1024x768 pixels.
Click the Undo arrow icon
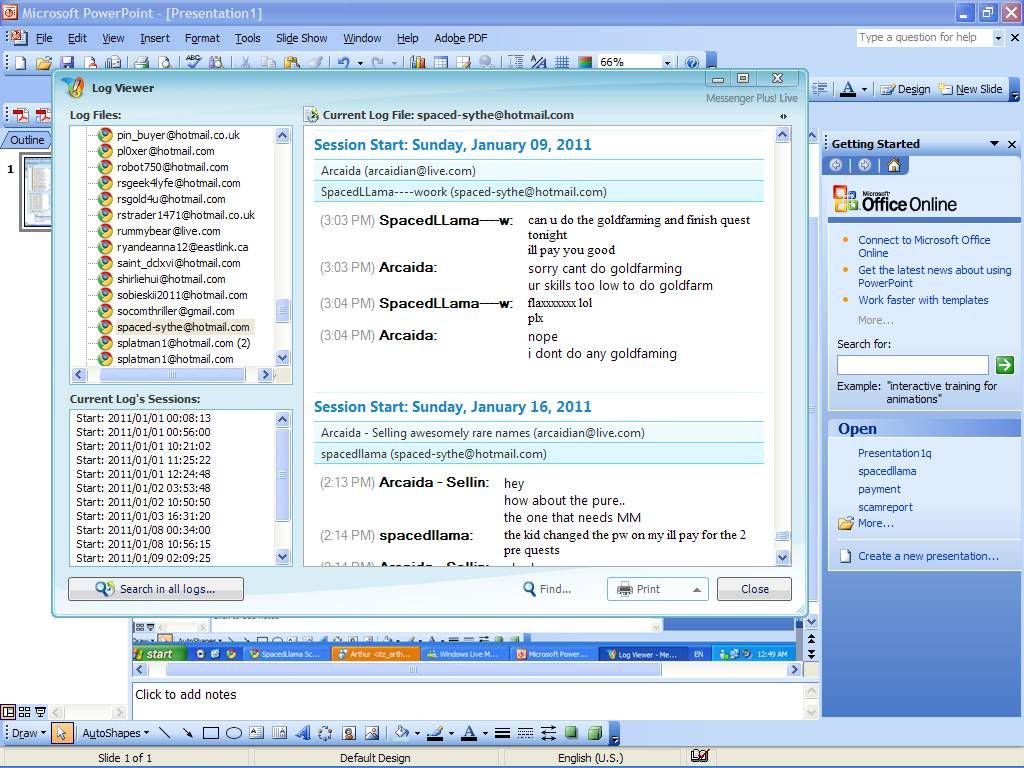[x=344, y=62]
